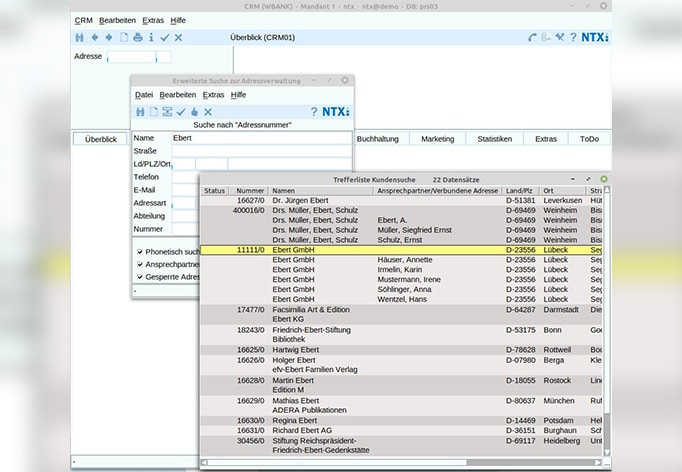Viewport: 682px width, 472px height.
Task: Go to next record with right arrow icon
Action: click(x=109, y=37)
